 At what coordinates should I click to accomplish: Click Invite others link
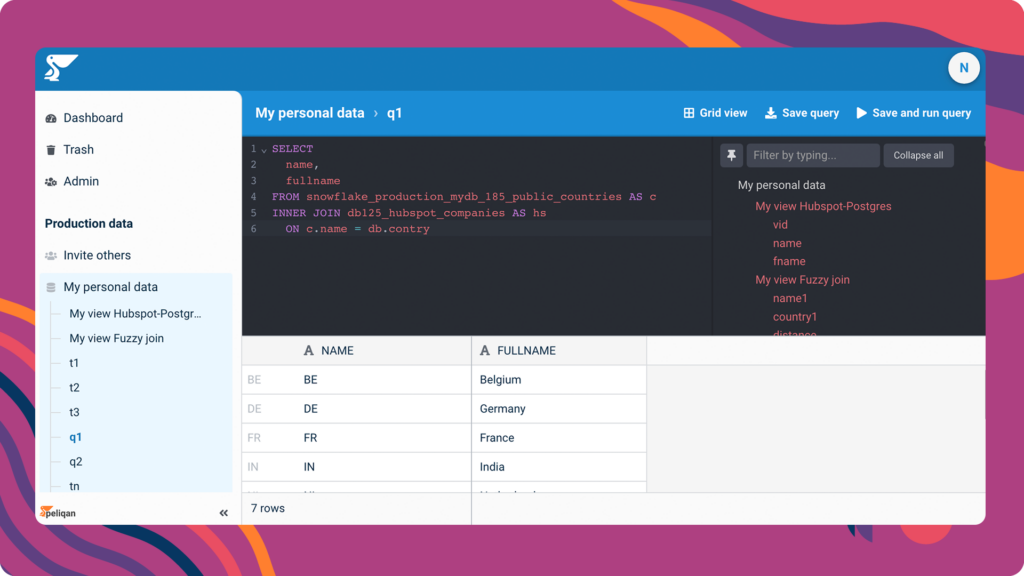click(96, 256)
